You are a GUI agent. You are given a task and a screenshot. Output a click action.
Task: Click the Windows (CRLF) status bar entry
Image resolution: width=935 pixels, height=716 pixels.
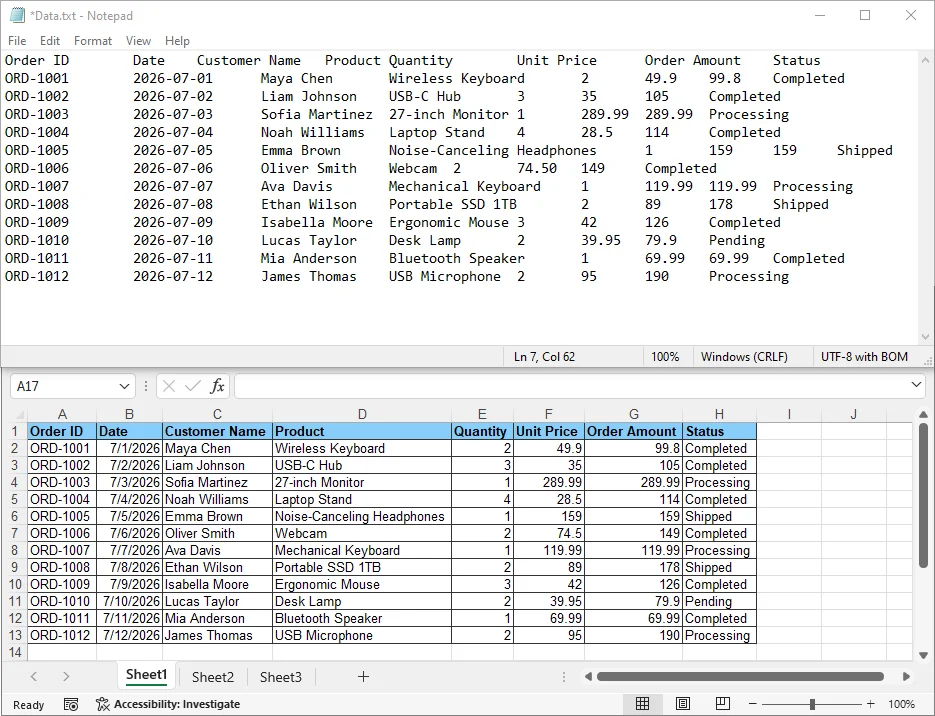(744, 357)
